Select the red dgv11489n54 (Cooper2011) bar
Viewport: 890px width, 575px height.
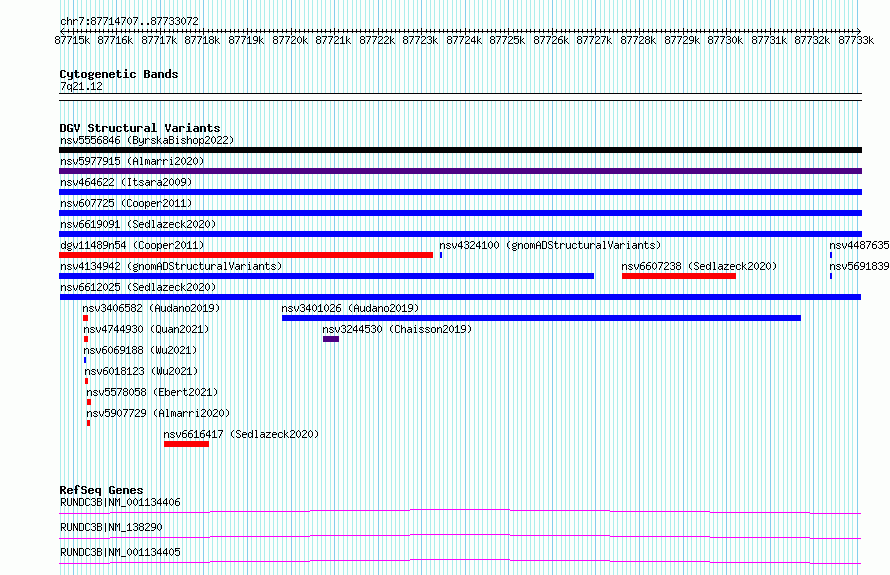pyautogui.click(x=246, y=255)
